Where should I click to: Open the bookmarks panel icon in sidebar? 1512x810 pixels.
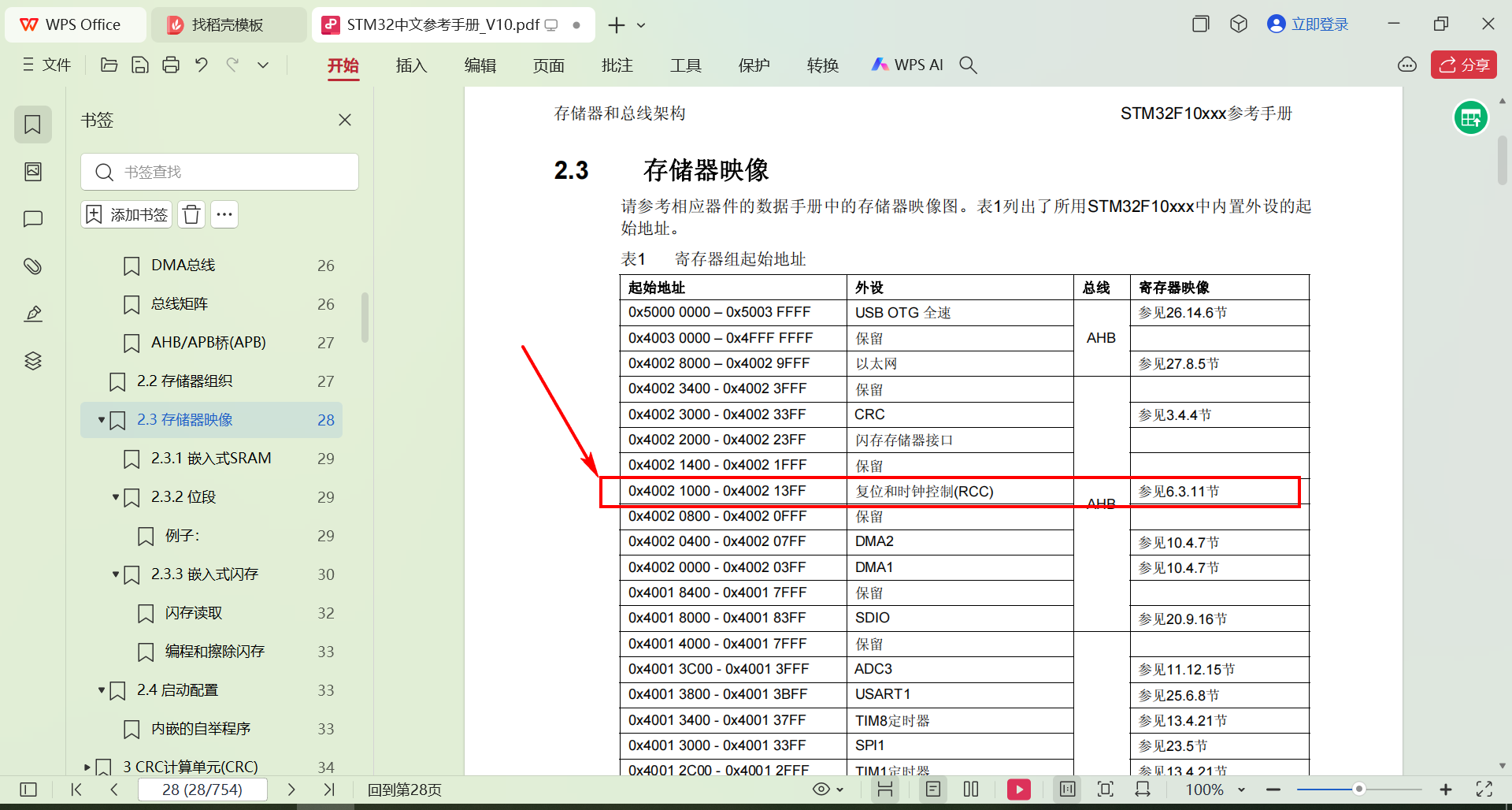pyautogui.click(x=32, y=124)
